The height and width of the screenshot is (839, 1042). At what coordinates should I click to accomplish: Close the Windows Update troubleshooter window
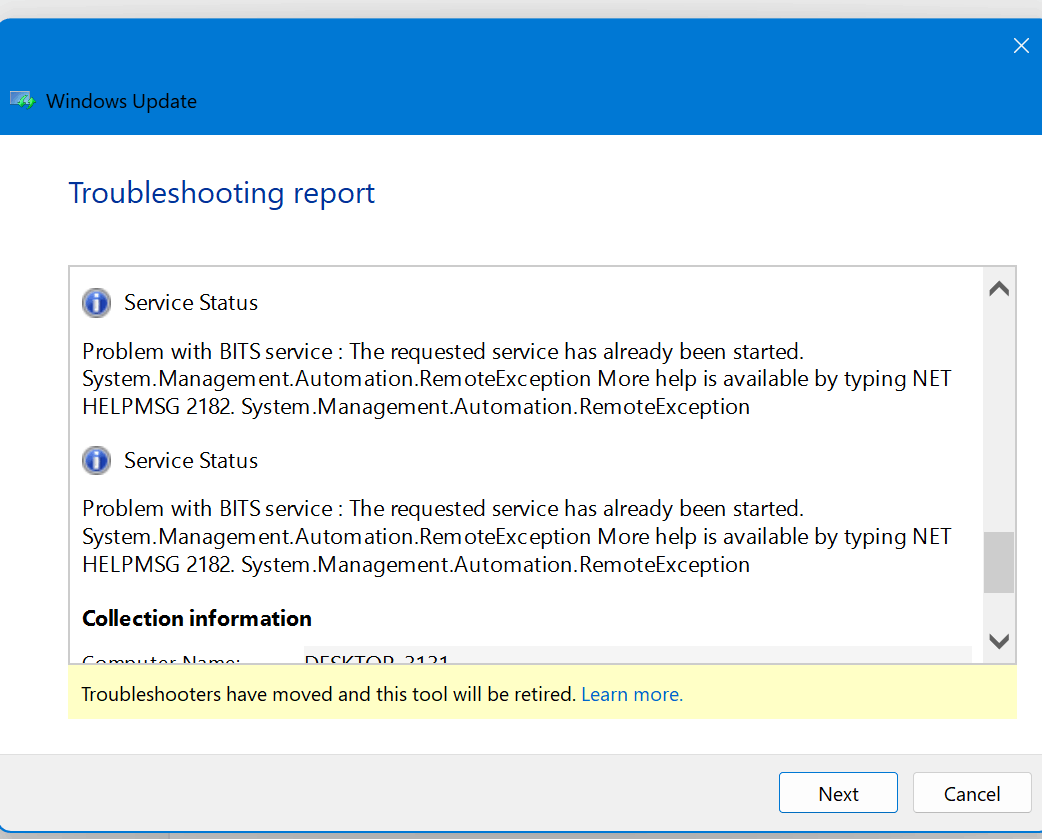pyautogui.click(x=1021, y=45)
